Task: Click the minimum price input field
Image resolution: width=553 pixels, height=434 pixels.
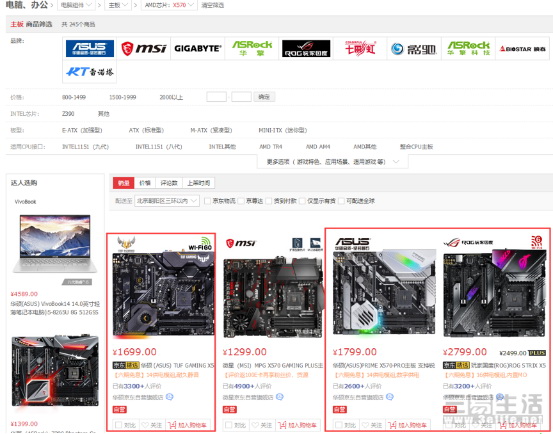Action: [x=216, y=97]
